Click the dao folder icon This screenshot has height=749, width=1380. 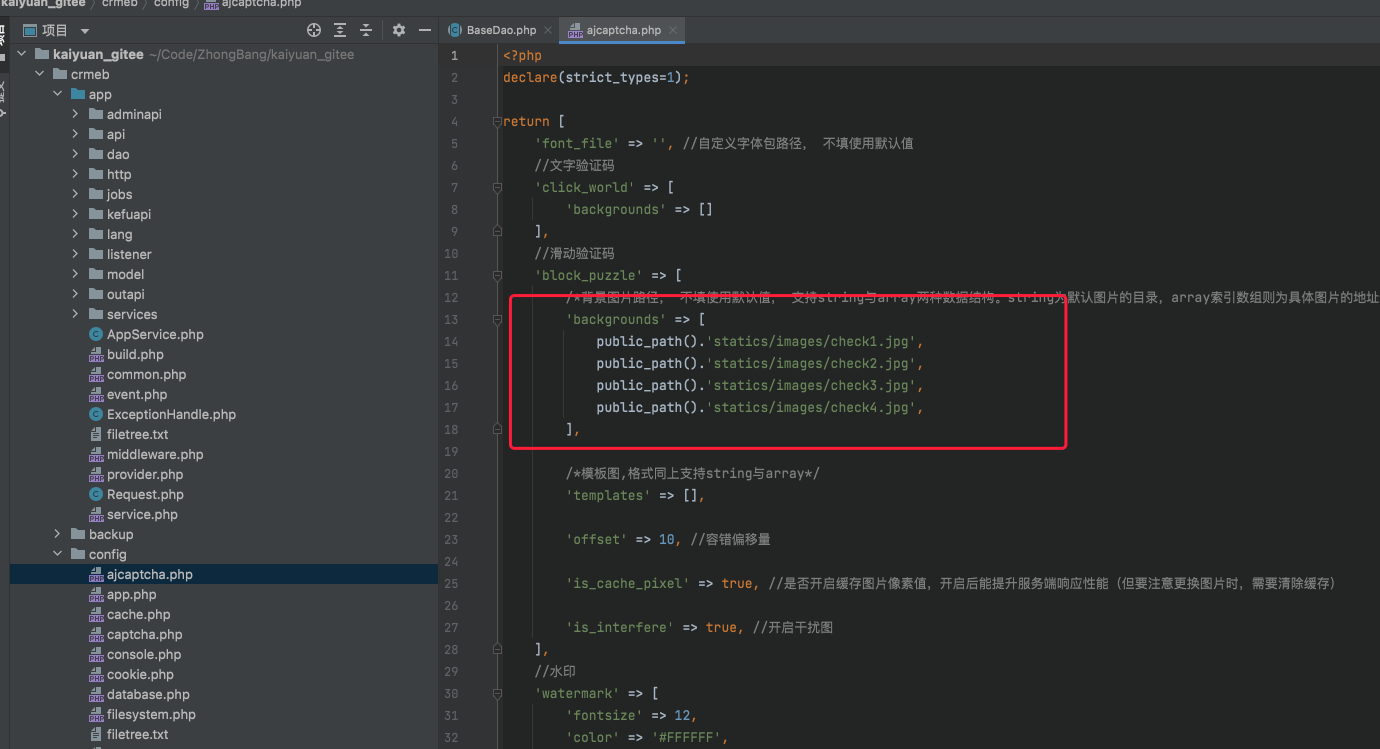pos(96,154)
